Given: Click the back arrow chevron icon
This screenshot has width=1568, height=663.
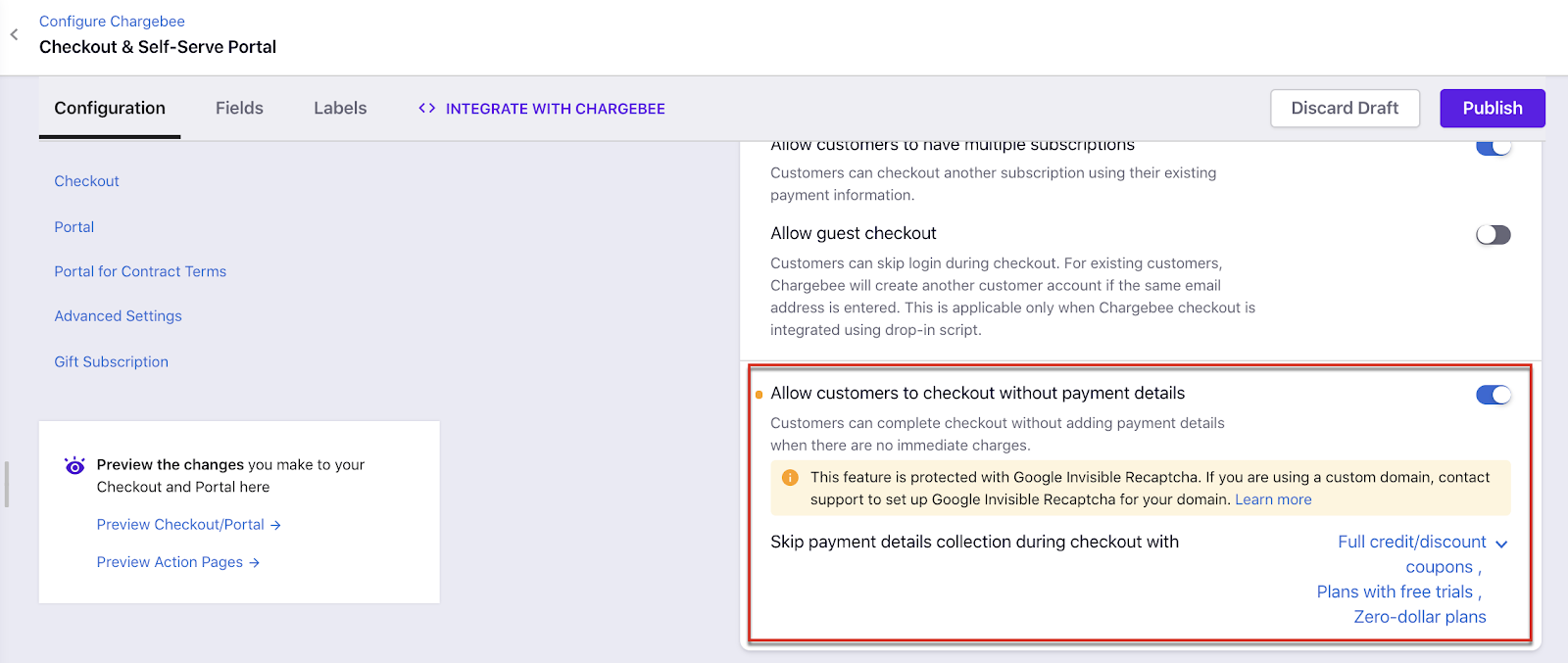Looking at the screenshot, I should coord(14,34).
